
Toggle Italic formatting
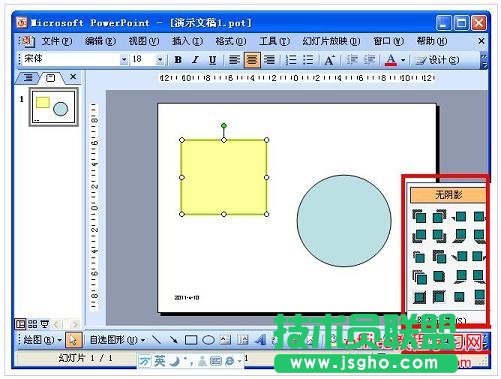[195, 60]
